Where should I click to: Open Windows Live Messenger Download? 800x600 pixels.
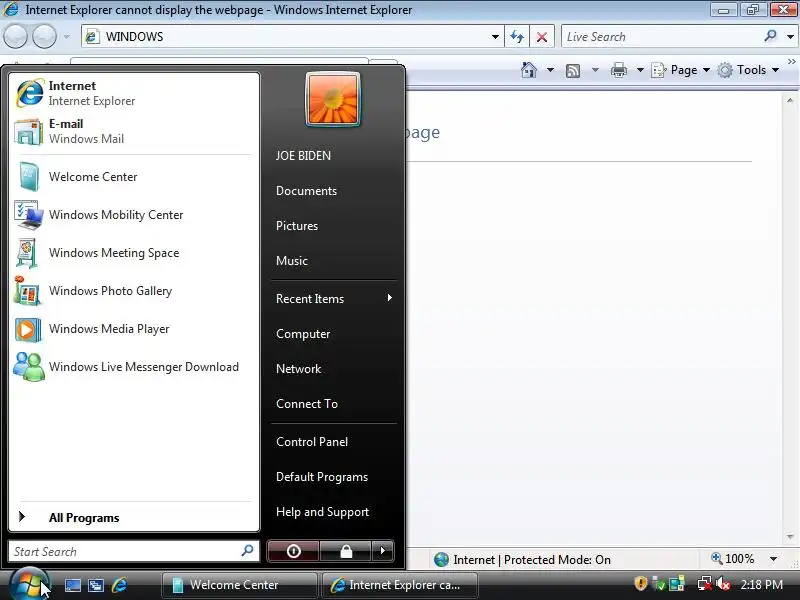click(134, 367)
